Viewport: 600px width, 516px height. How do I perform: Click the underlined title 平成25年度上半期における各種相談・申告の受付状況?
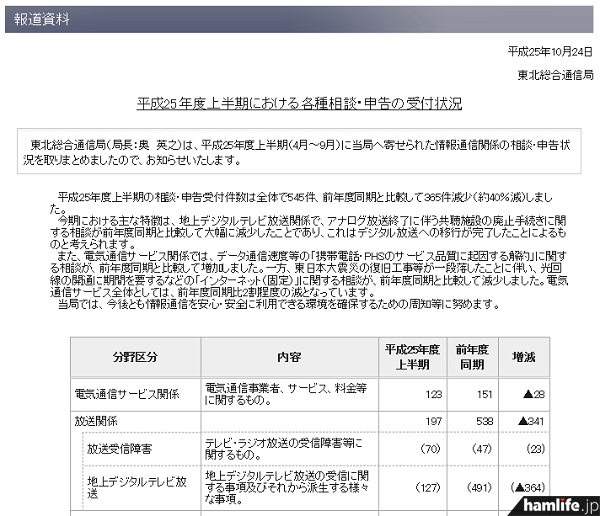click(x=299, y=105)
